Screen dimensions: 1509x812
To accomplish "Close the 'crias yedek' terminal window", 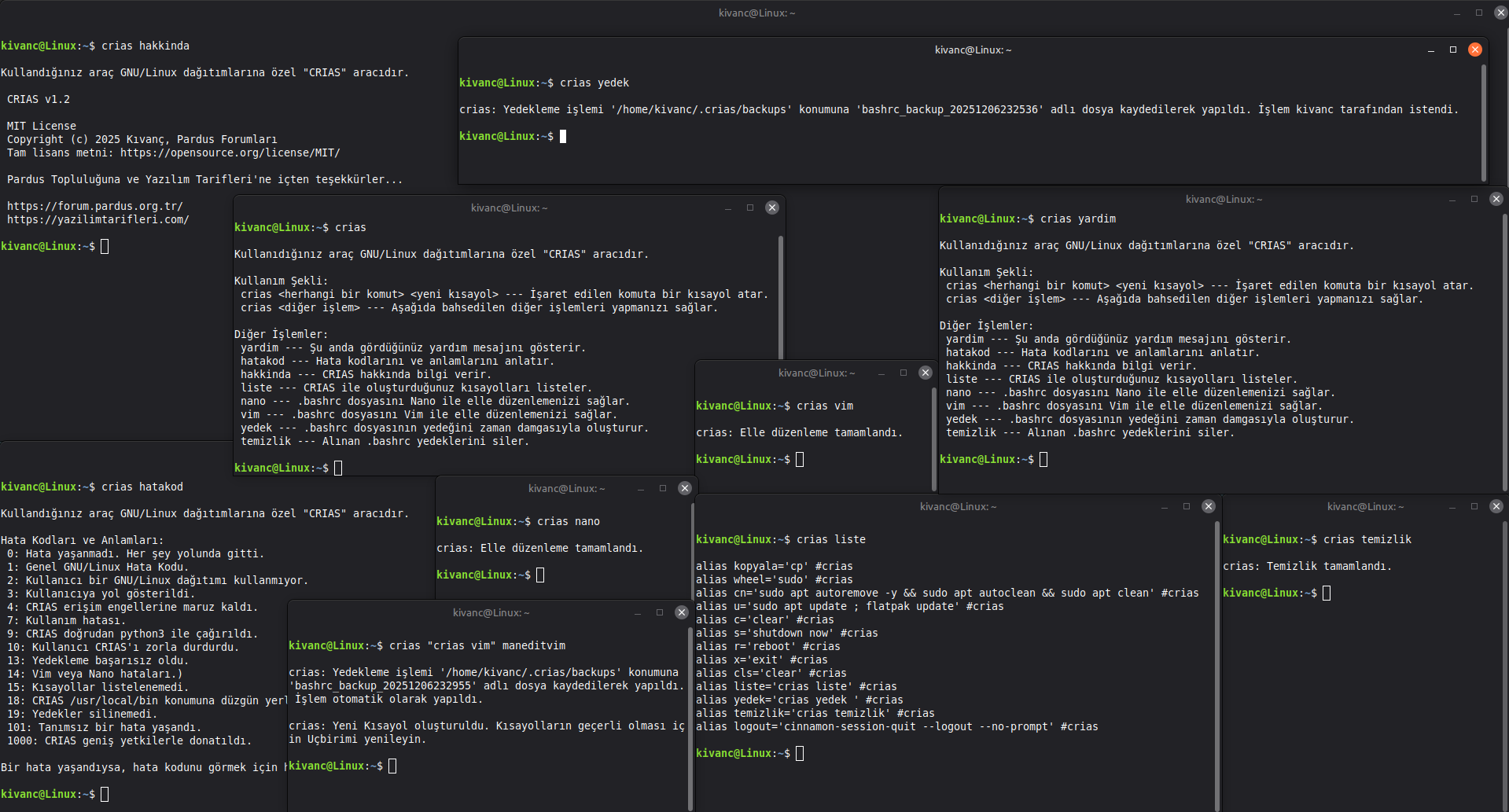I will 1475,50.
